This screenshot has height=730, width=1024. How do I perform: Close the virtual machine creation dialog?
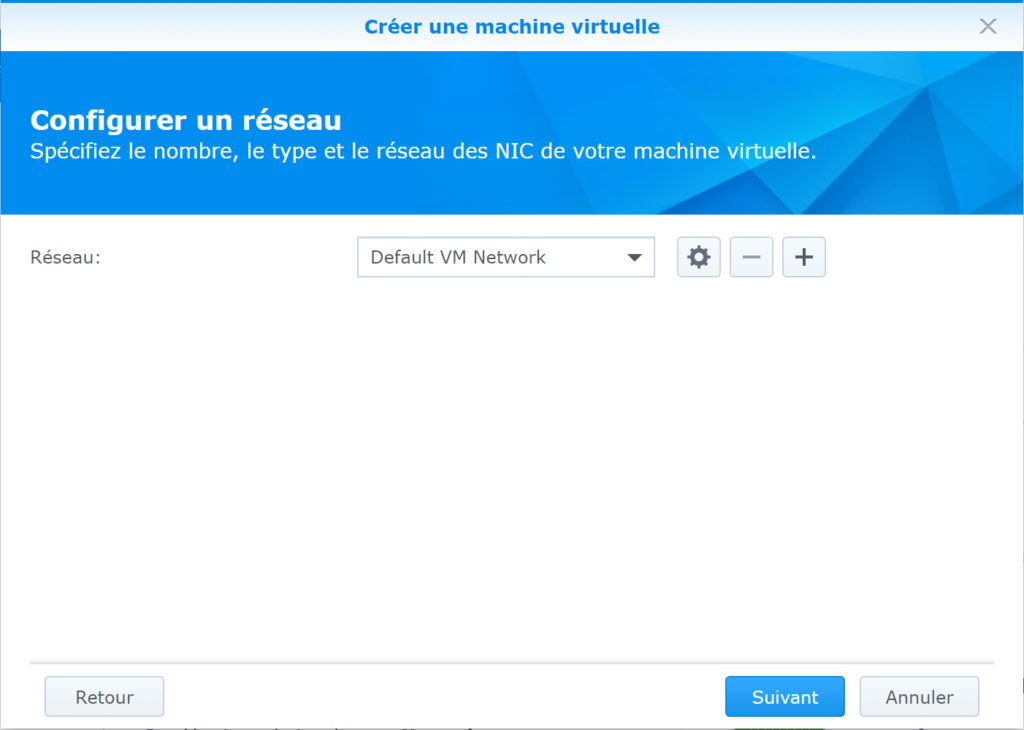click(988, 26)
